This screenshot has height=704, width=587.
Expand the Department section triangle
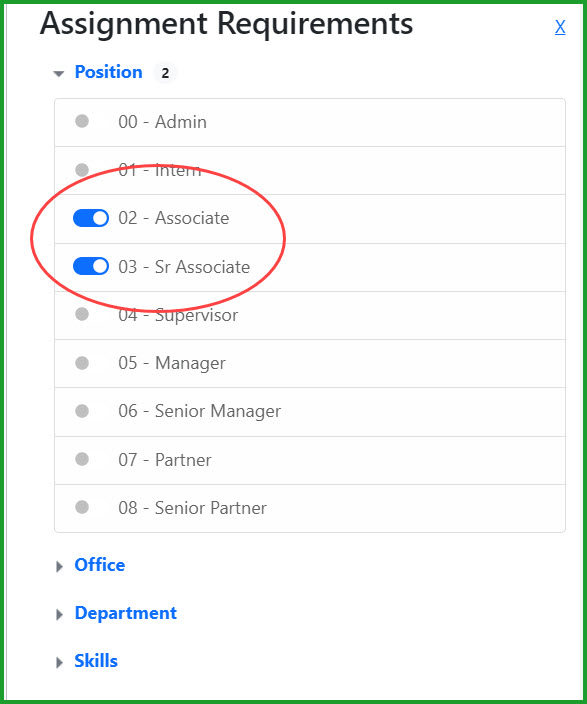[59, 614]
